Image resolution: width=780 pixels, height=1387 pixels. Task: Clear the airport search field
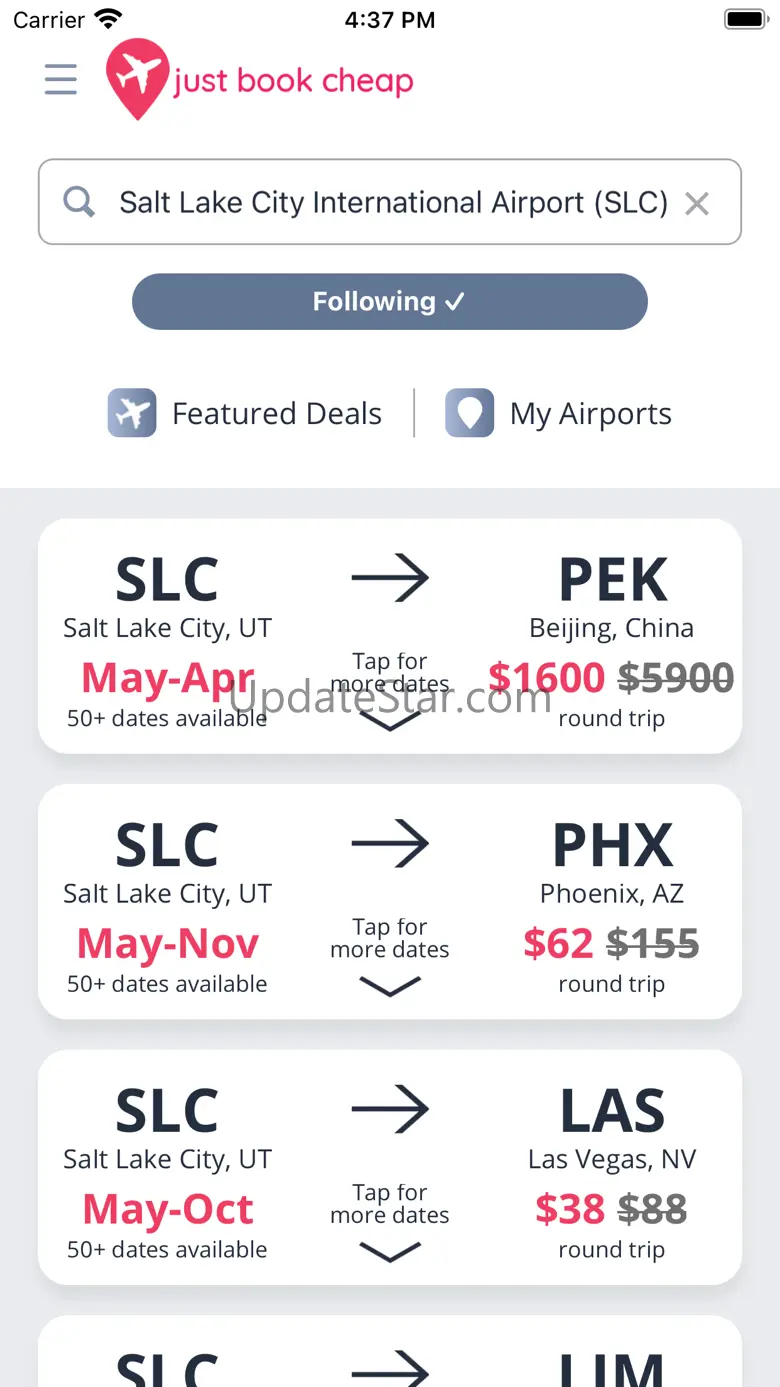pos(697,204)
